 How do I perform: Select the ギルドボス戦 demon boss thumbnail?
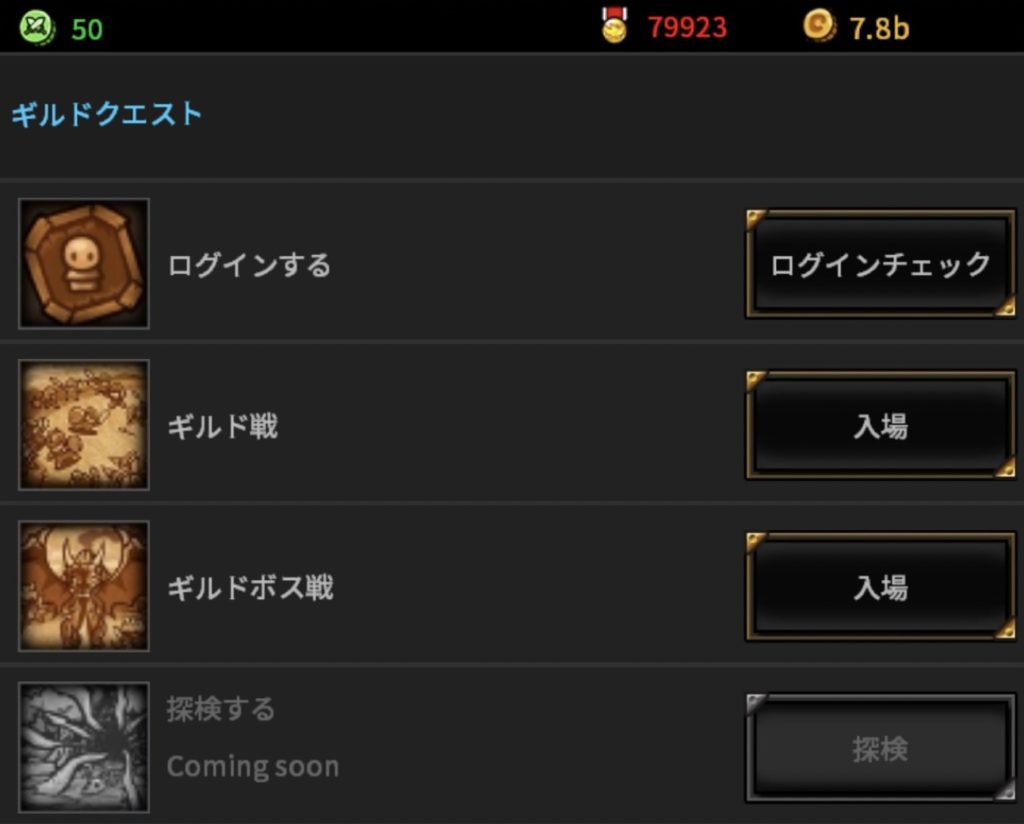point(84,586)
